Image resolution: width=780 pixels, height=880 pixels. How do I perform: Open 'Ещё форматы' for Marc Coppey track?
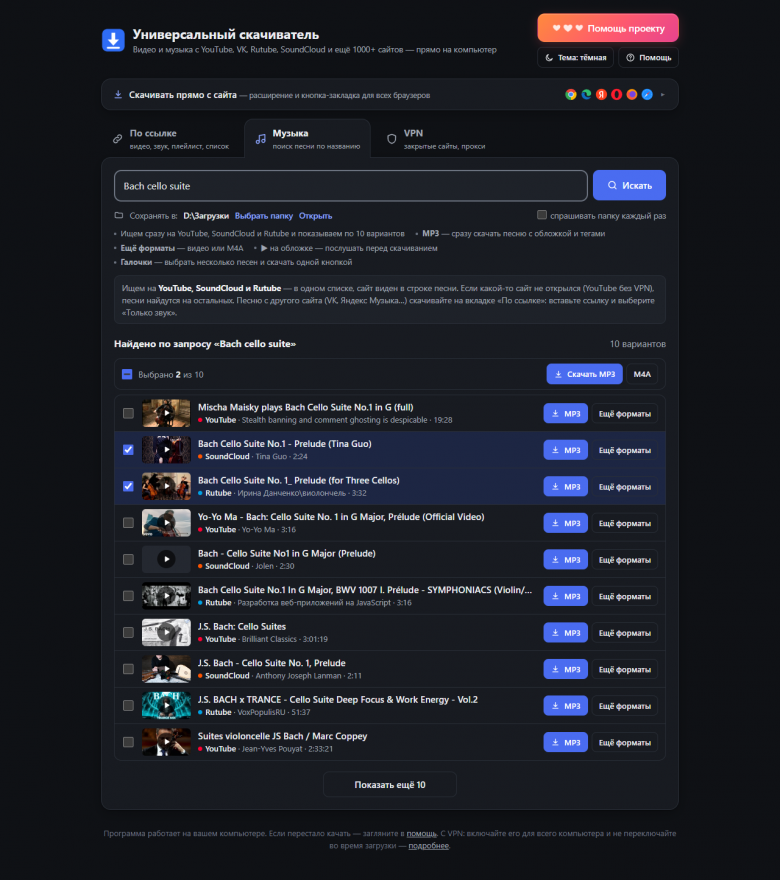pyautogui.click(x=625, y=742)
